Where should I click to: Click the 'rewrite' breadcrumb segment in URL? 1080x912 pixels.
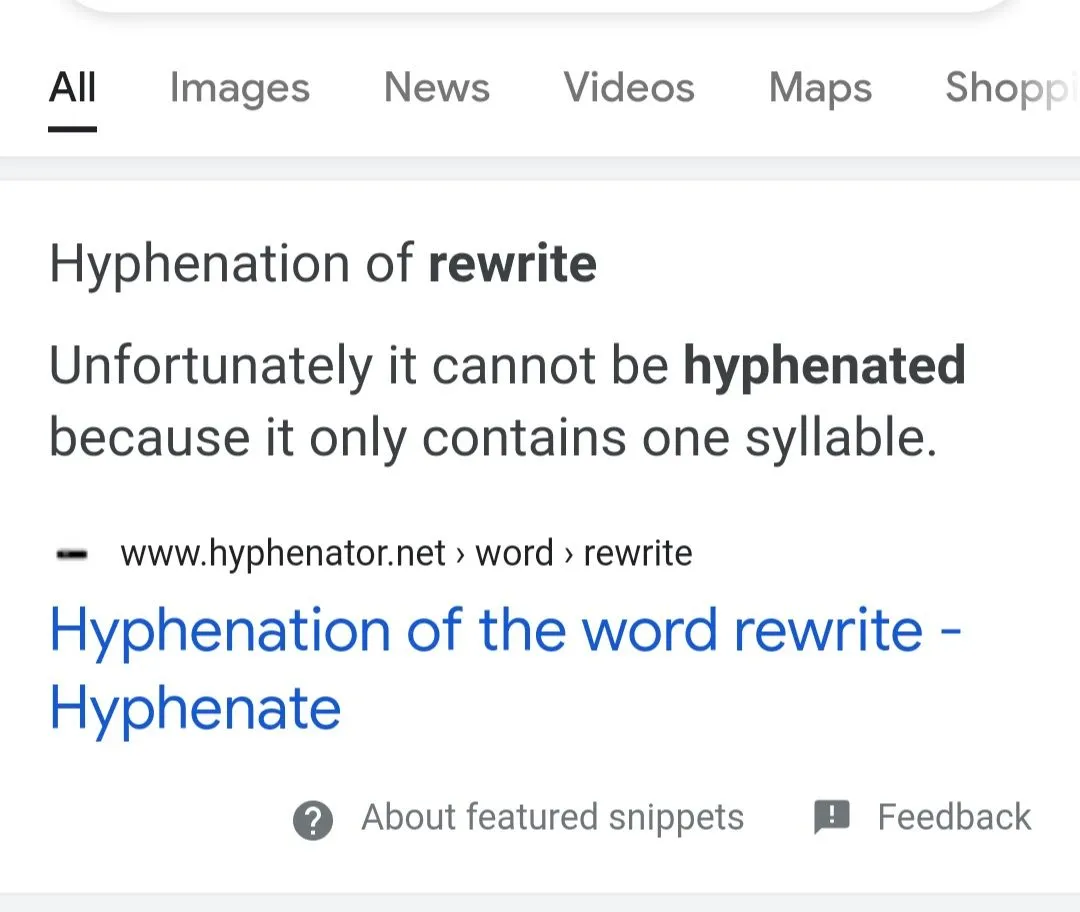(x=637, y=553)
